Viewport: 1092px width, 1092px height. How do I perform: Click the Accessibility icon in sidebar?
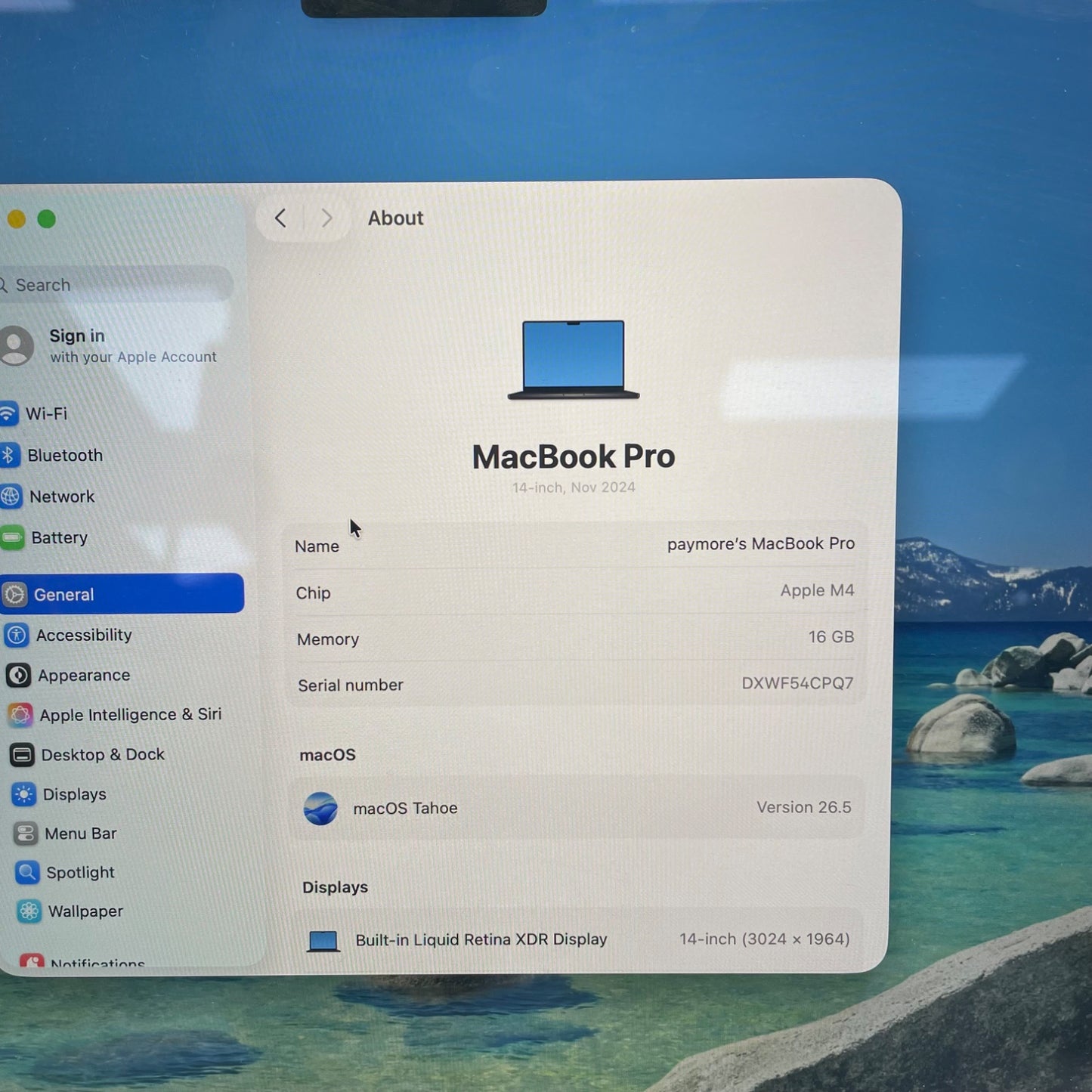pos(17,635)
